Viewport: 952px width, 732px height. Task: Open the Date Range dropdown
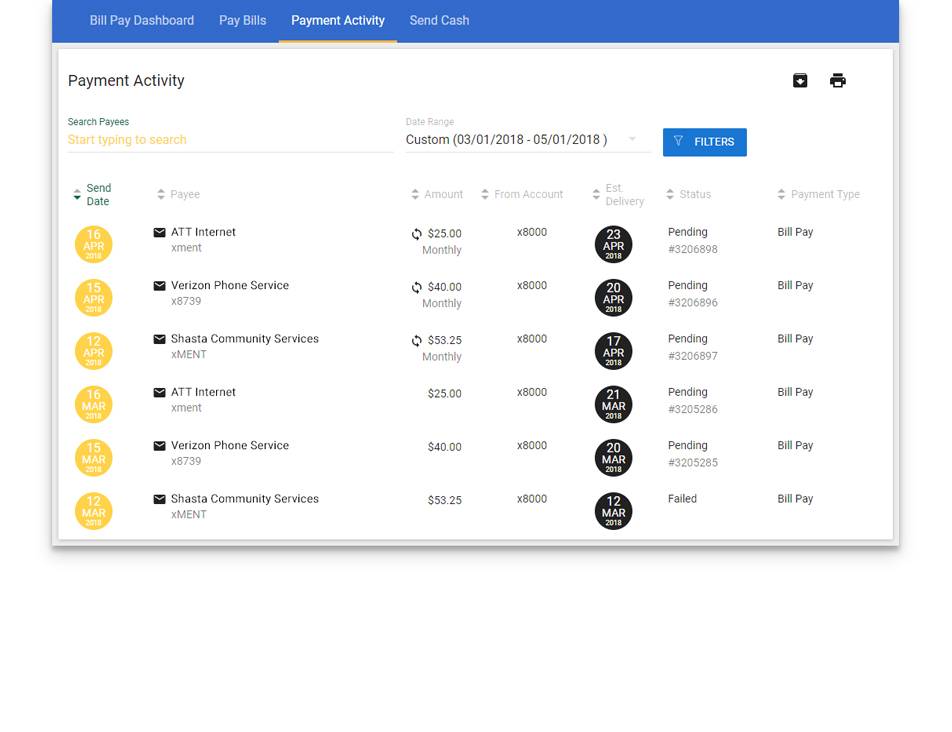[528, 140]
